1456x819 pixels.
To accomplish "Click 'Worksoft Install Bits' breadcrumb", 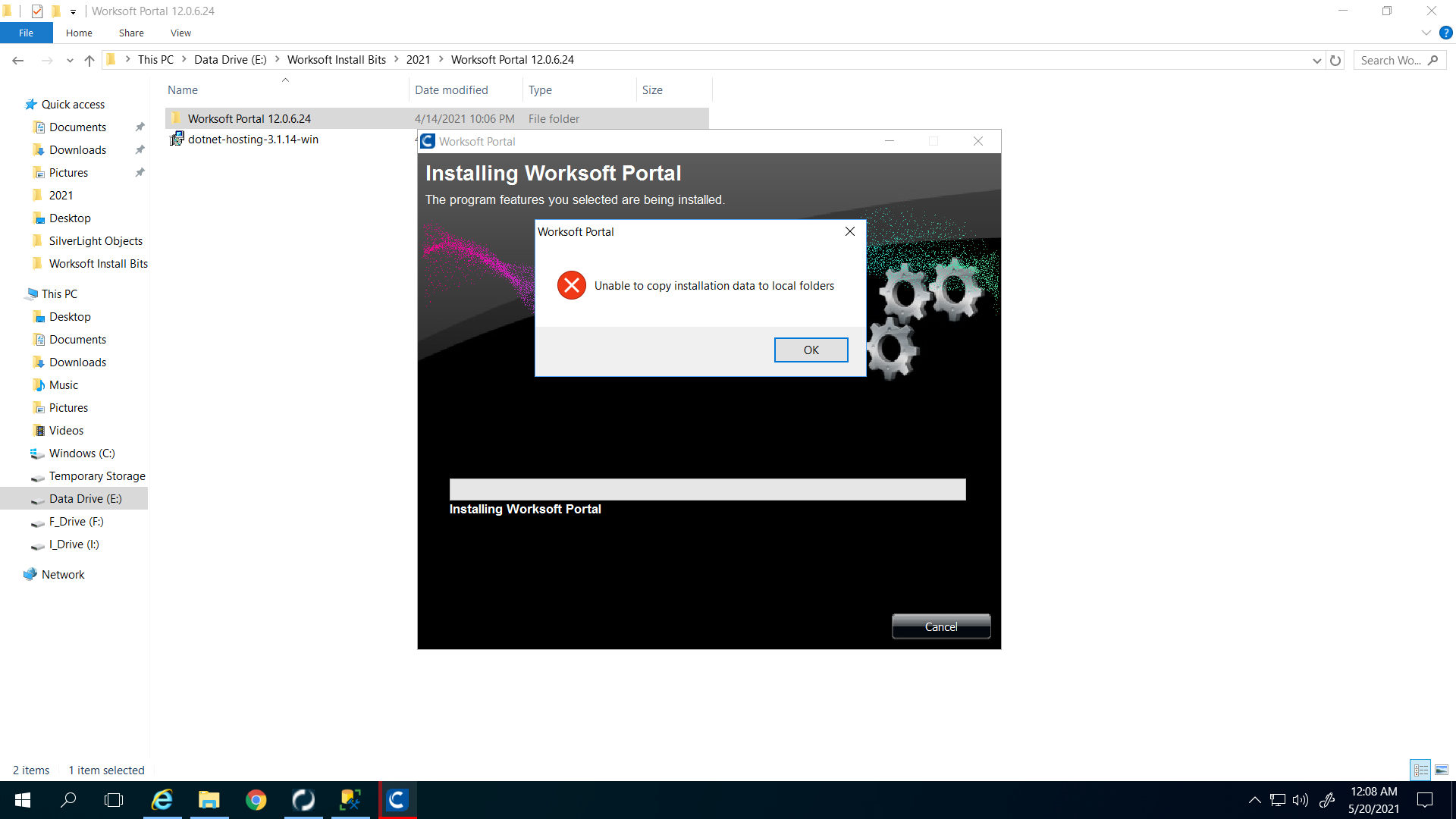I will [337, 59].
